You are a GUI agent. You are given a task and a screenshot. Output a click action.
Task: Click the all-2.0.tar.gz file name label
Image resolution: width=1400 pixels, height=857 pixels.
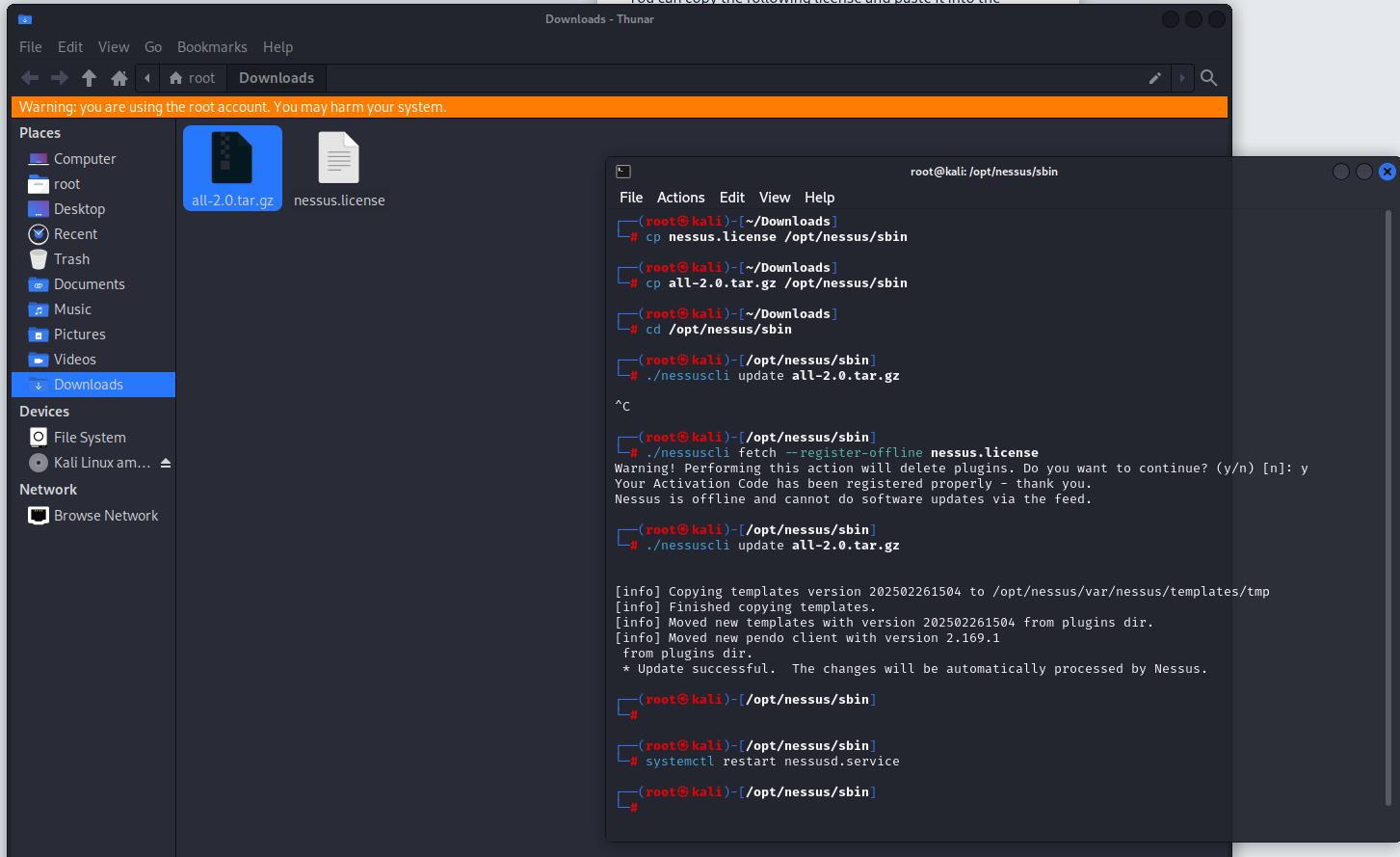click(232, 201)
